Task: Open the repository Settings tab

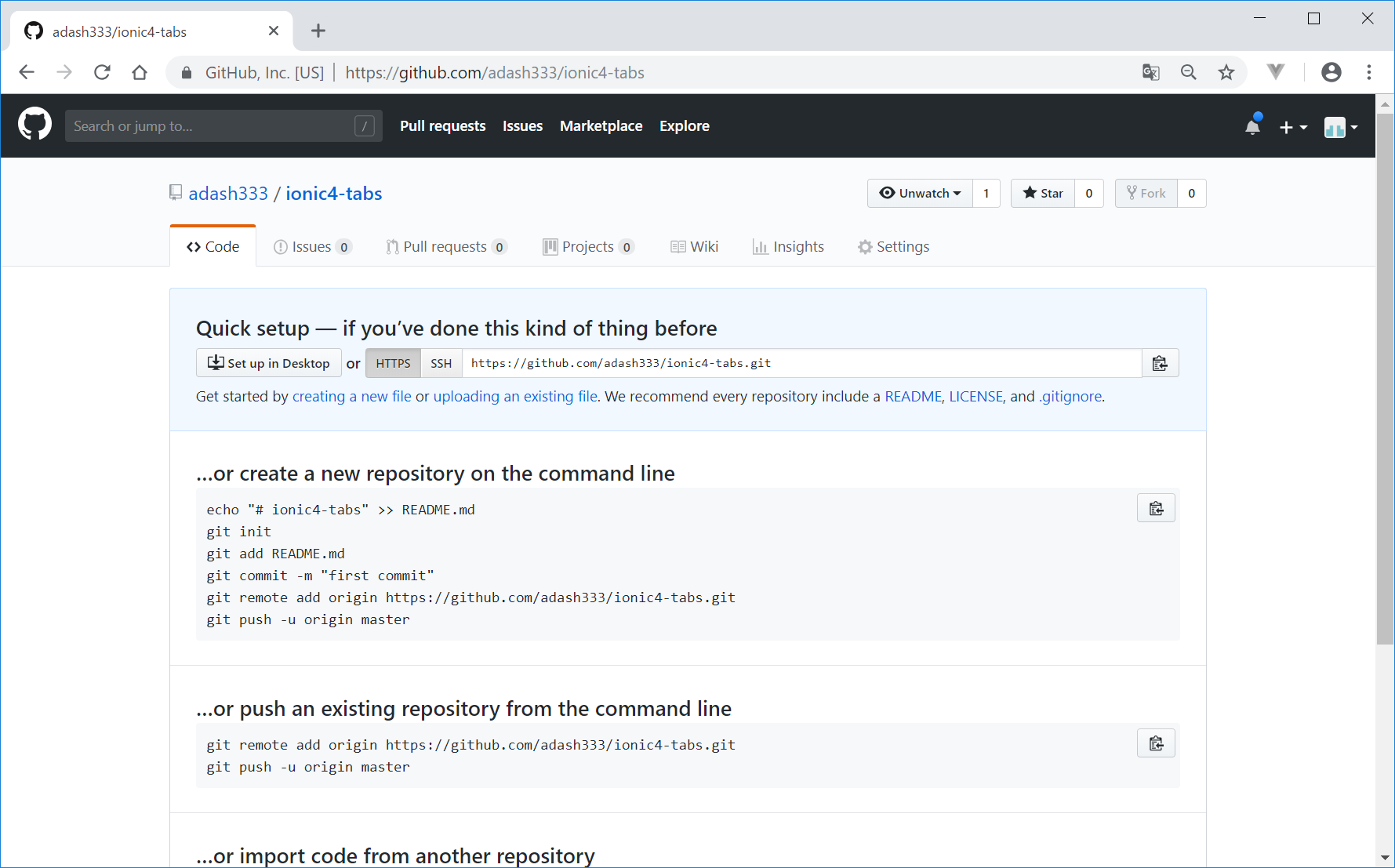Action: (893, 247)
